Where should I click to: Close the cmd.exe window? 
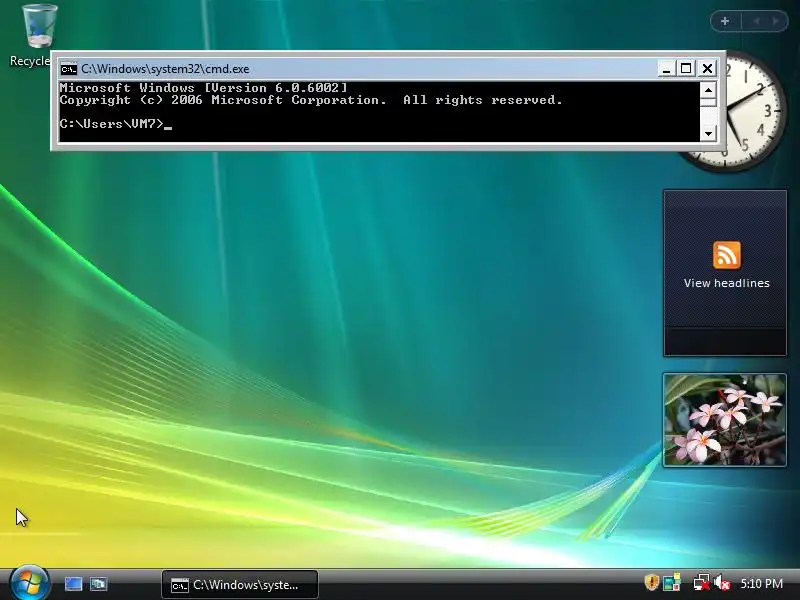click(707, 68)
